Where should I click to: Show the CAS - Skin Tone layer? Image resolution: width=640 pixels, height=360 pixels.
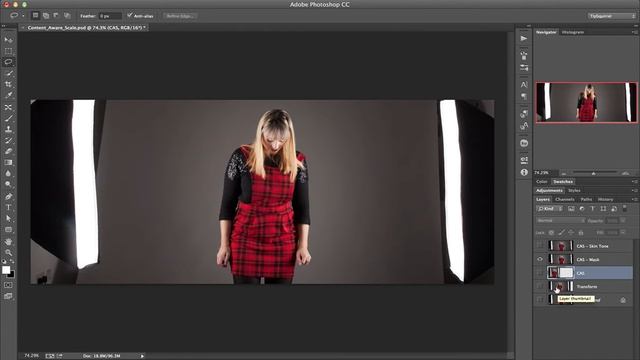coord(540,246)
